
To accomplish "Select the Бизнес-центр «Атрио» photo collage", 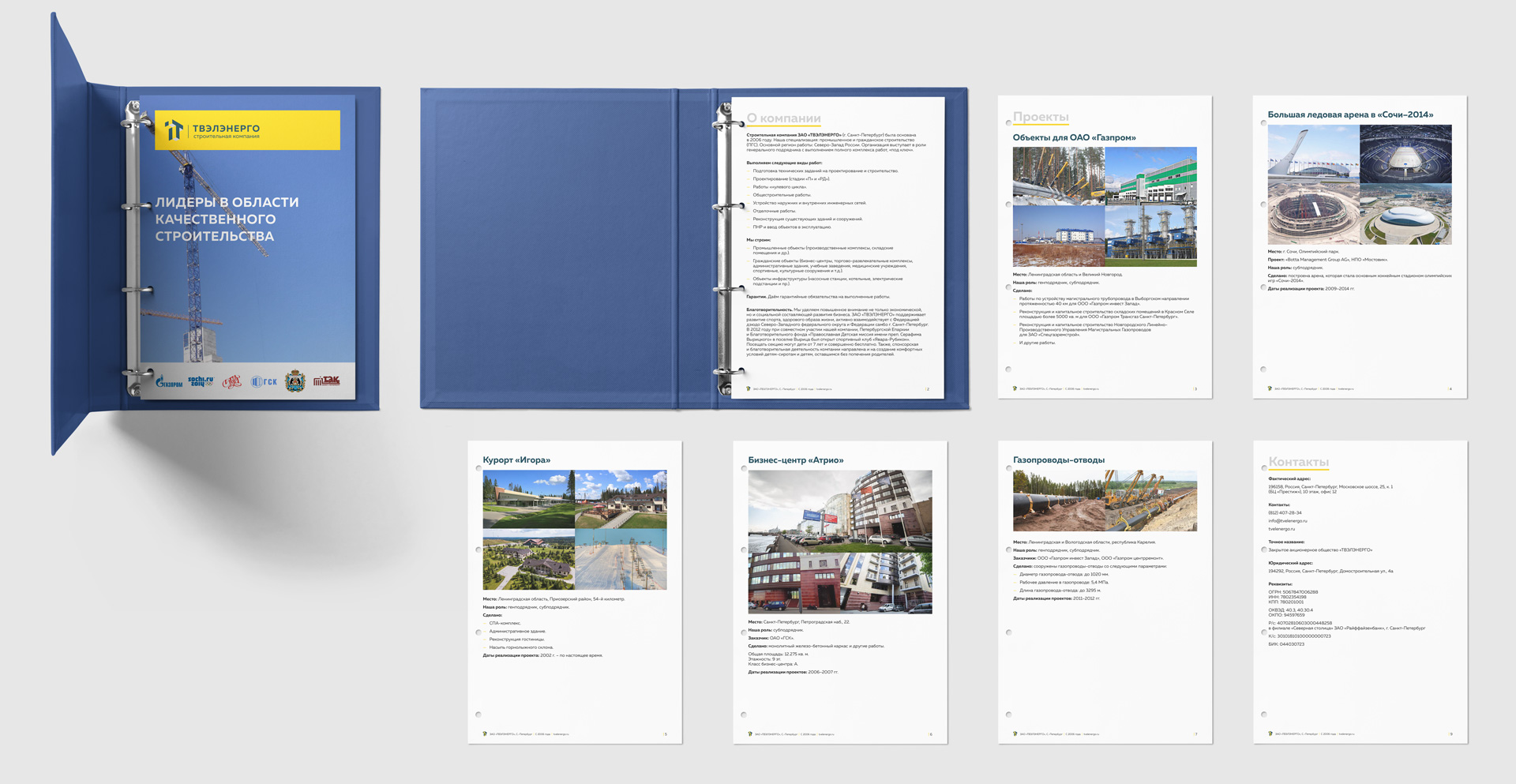I will pos(839,542).
